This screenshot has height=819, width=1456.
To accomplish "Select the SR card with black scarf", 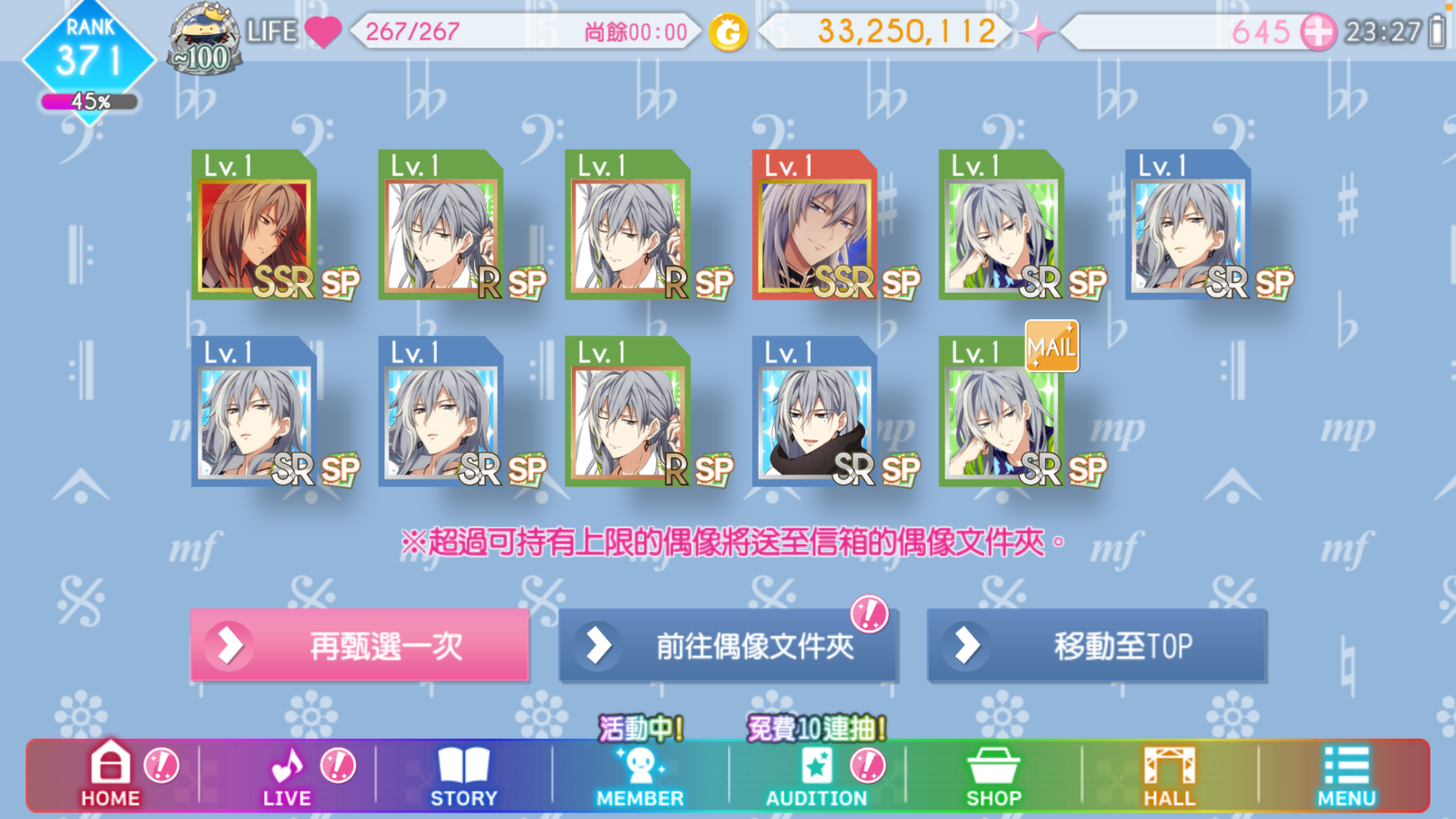I will pyautogui.click(x=815, y=412).
